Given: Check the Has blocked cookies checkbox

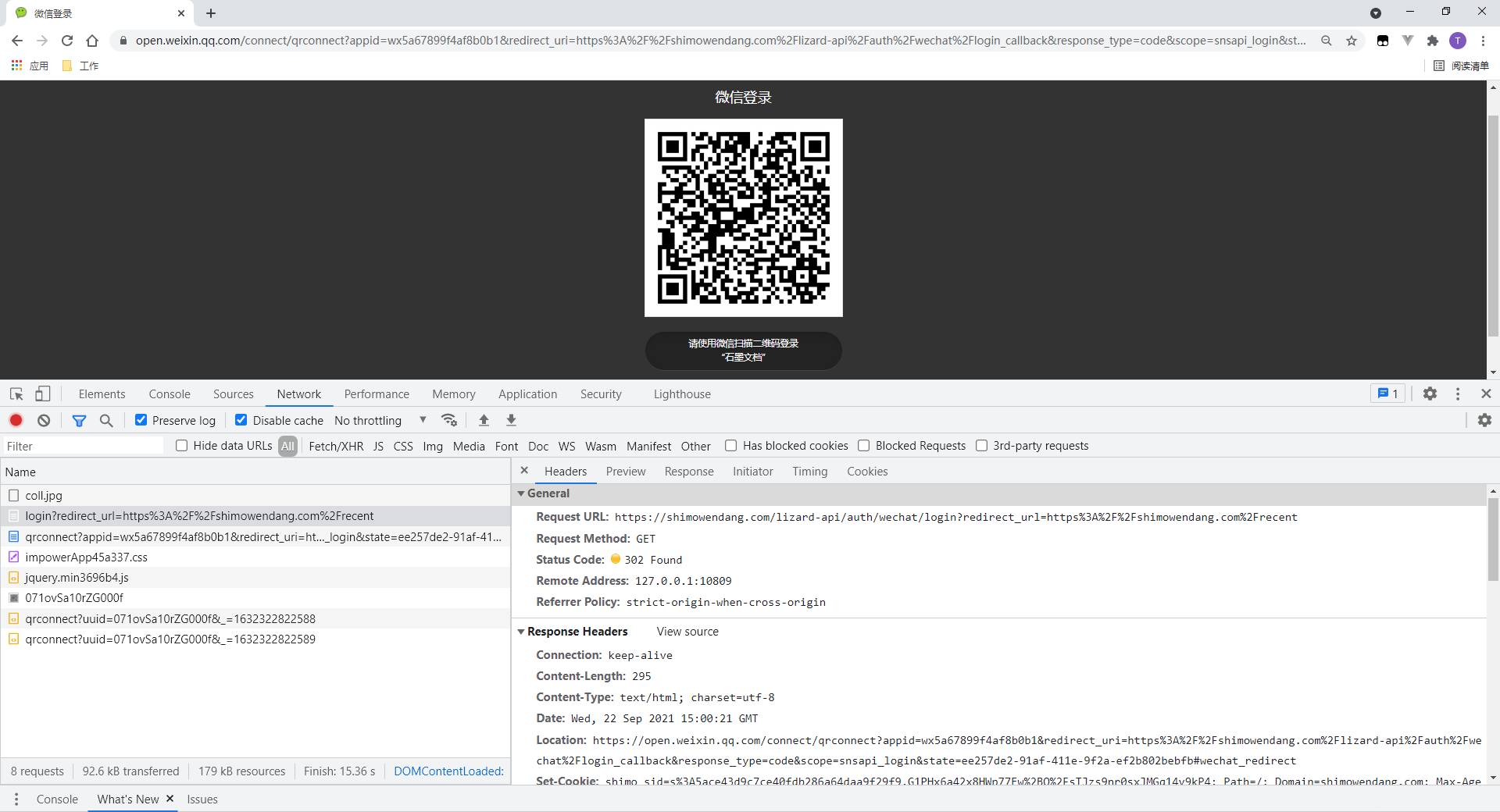Looking at the screenshot, I should point(731,446).
